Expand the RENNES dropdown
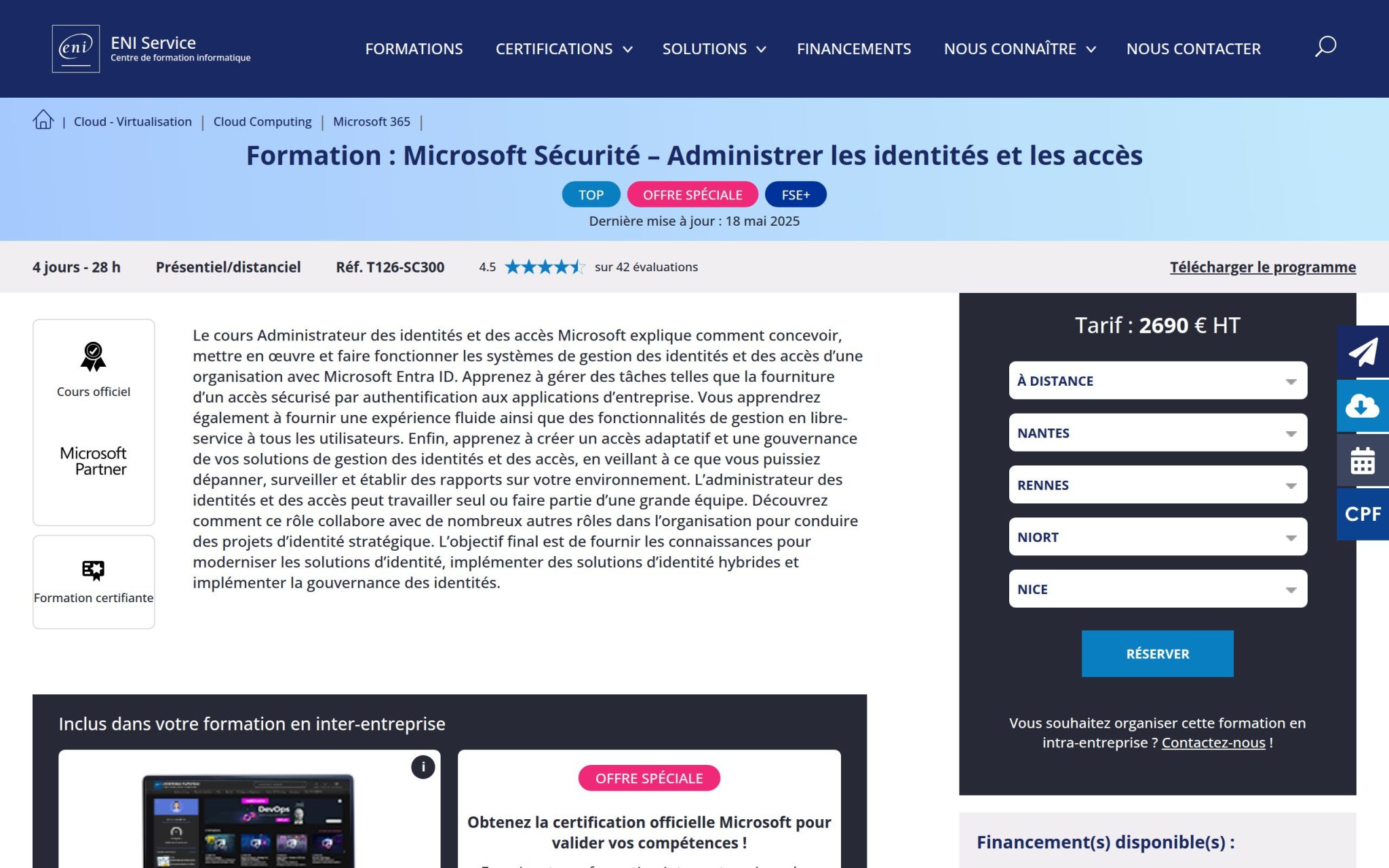Screen dimensions: 1389x868 point(1158,485)
